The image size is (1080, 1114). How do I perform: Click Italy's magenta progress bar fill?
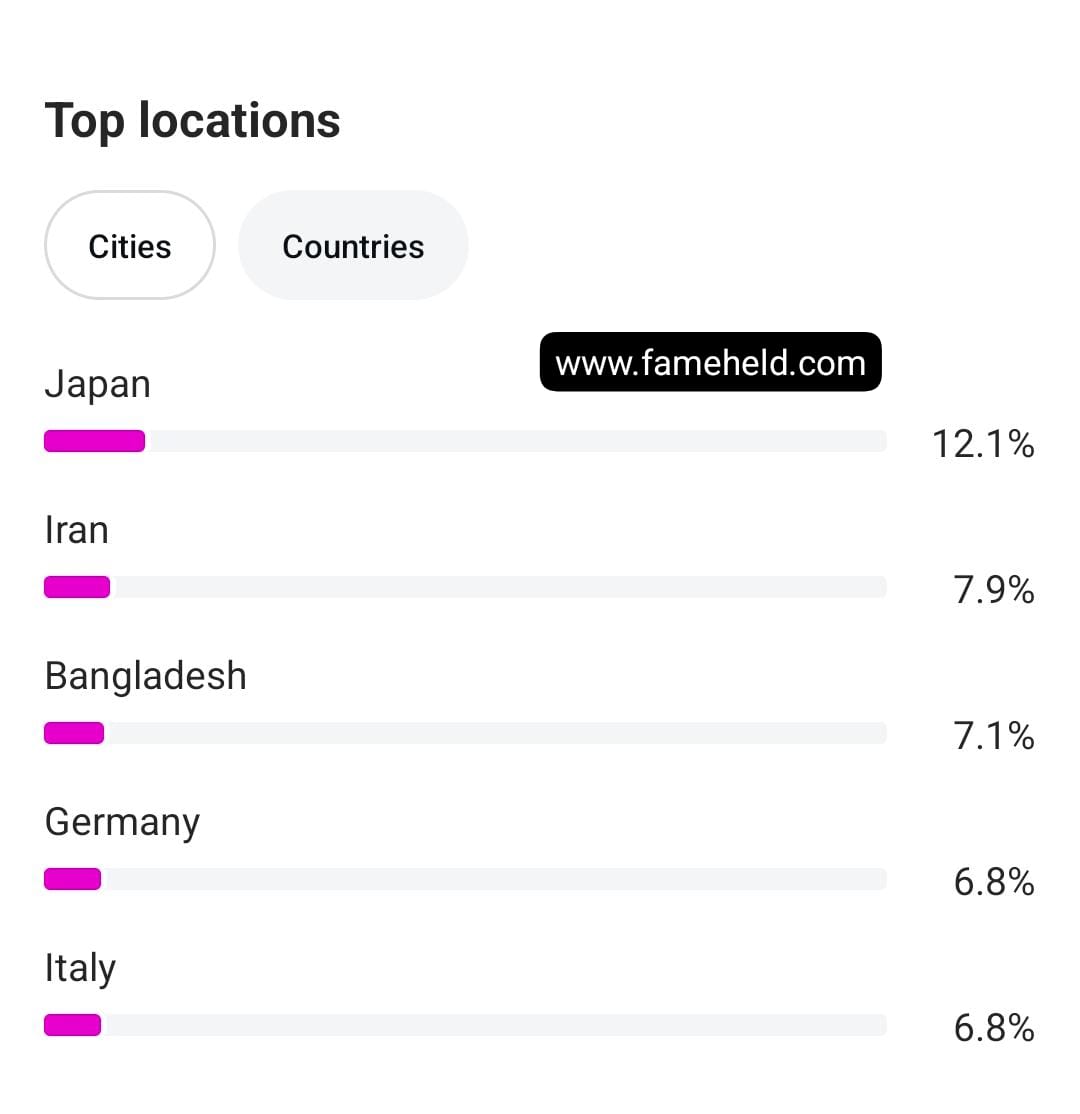click(x=73, y=1025)
